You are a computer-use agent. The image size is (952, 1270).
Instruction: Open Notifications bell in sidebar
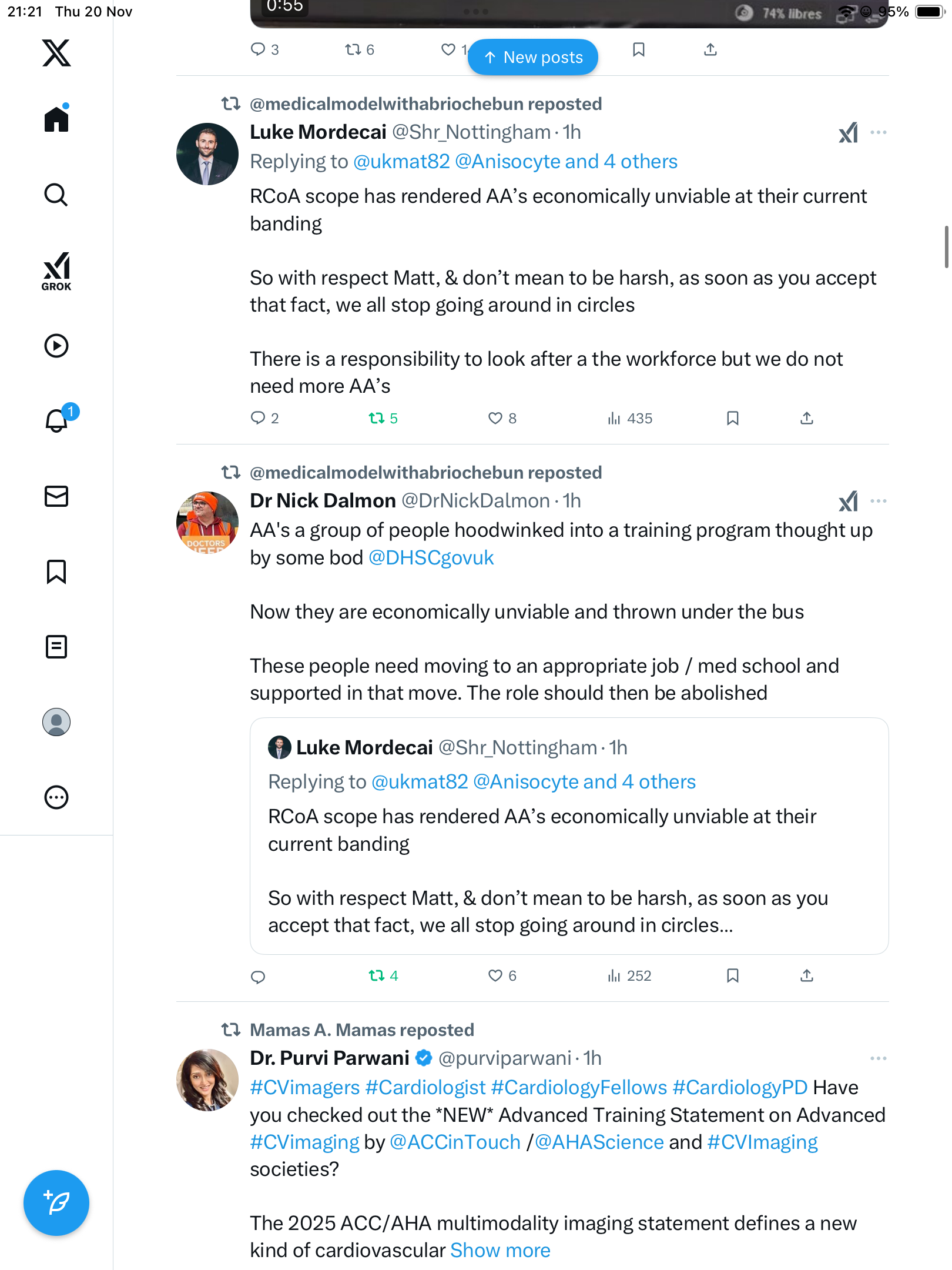point(57,421)
